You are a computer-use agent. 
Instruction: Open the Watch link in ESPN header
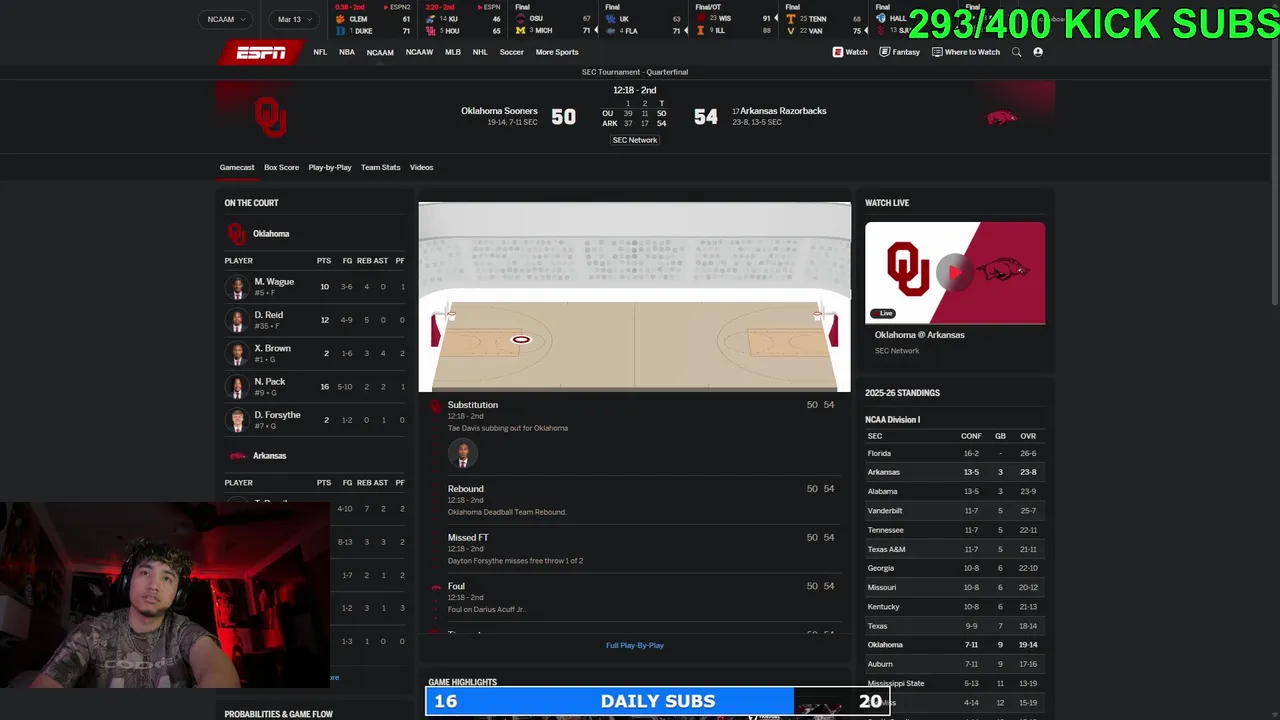coord(850,52)
